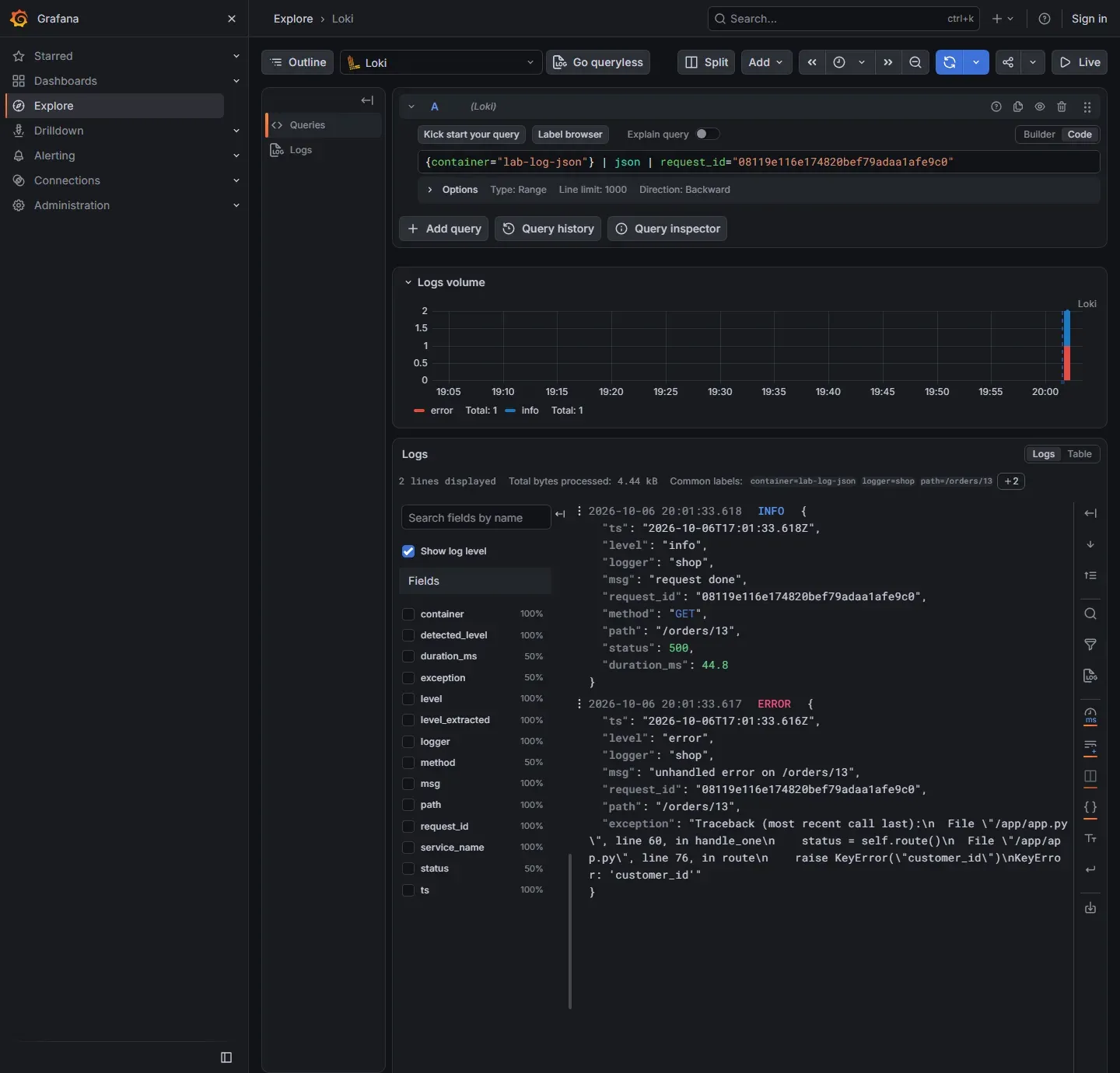Click the milliseconds timestamp icon
The width and height of the screenshot is (1120, 1073).
click(1090, 715)
